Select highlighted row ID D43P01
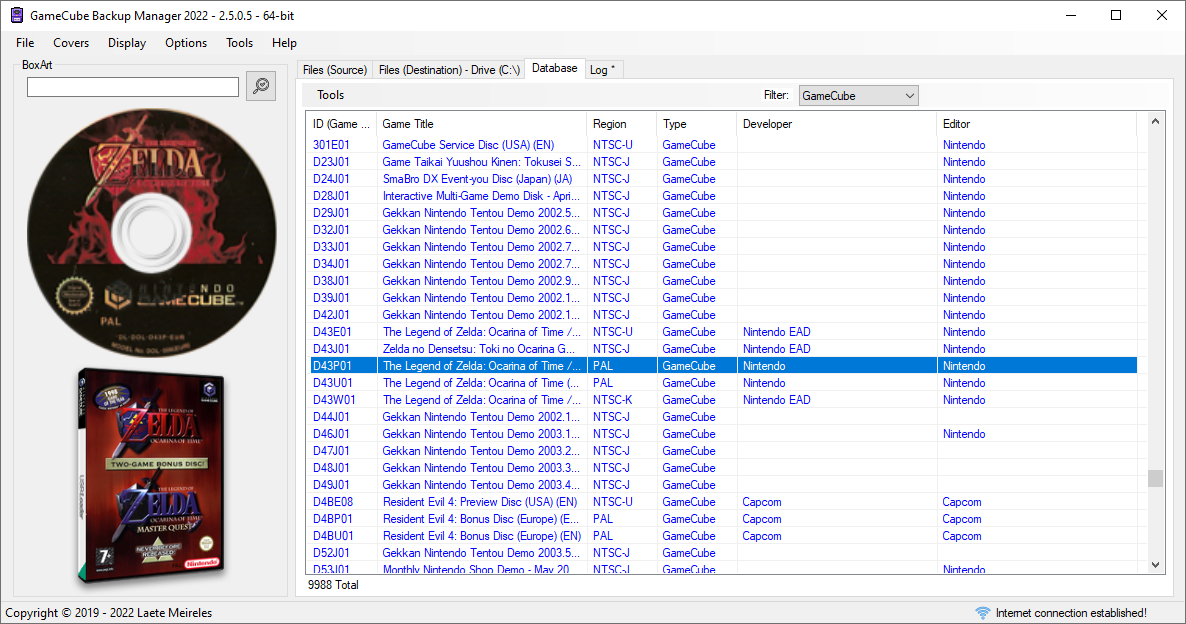This screenshot has width=1186, height=624. pos(332,366)
